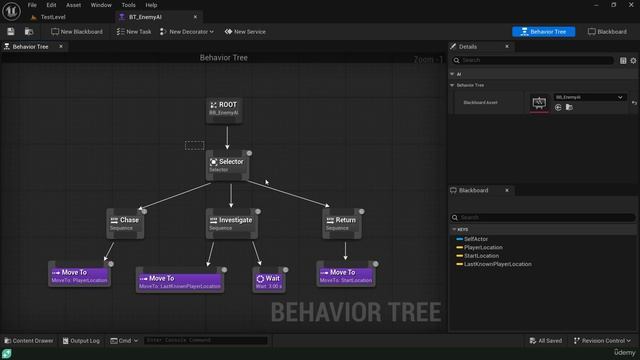Open the Edit menu
The height and width of the screenshot is (360, 640).
pos(51,5)
